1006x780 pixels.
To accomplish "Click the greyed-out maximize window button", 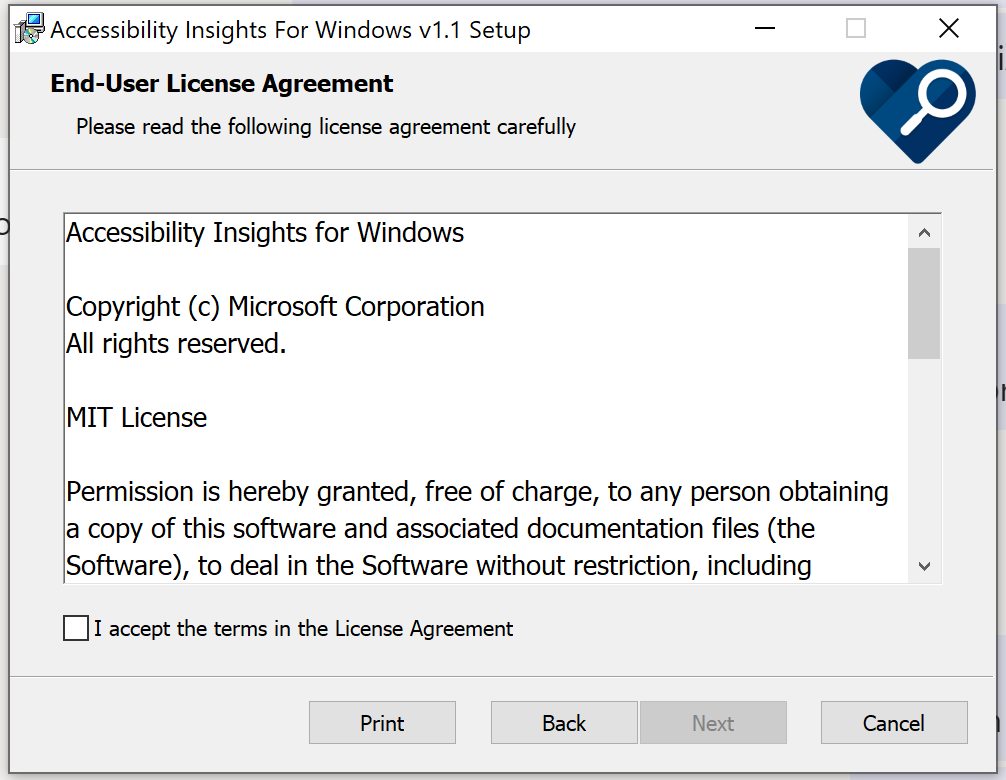I will coord(856,29).
